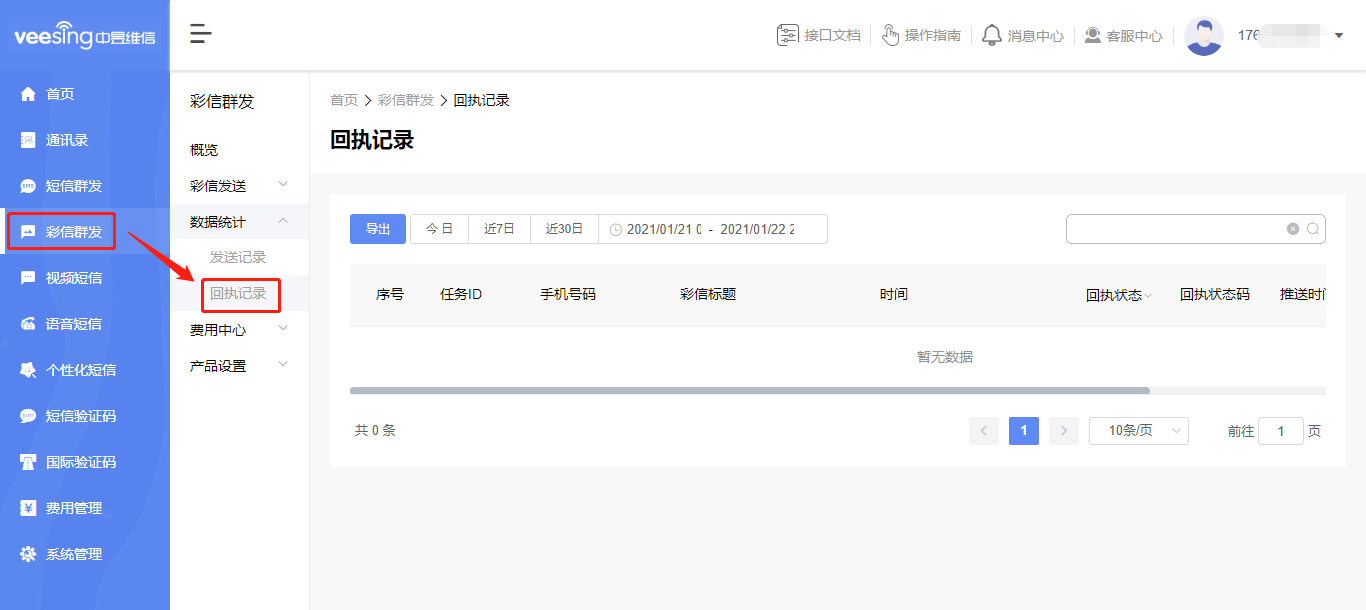The image size is (1366, 610).
Task: Click the 首页 breadcrumb link
Action: (343, 99)
